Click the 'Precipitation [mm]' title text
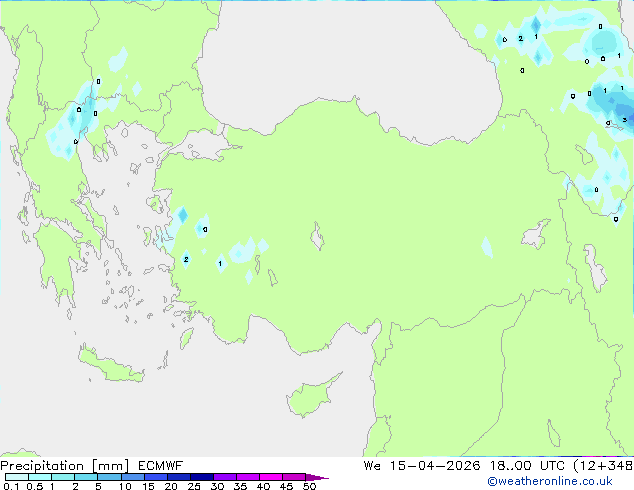Screen dimensions: 634x490 (x=65, y=466)
